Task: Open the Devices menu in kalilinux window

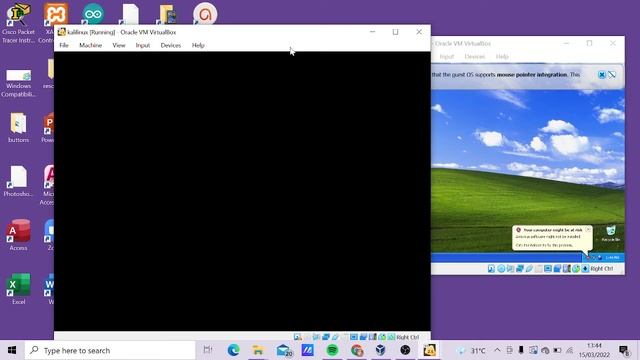Action: [171, 45]
